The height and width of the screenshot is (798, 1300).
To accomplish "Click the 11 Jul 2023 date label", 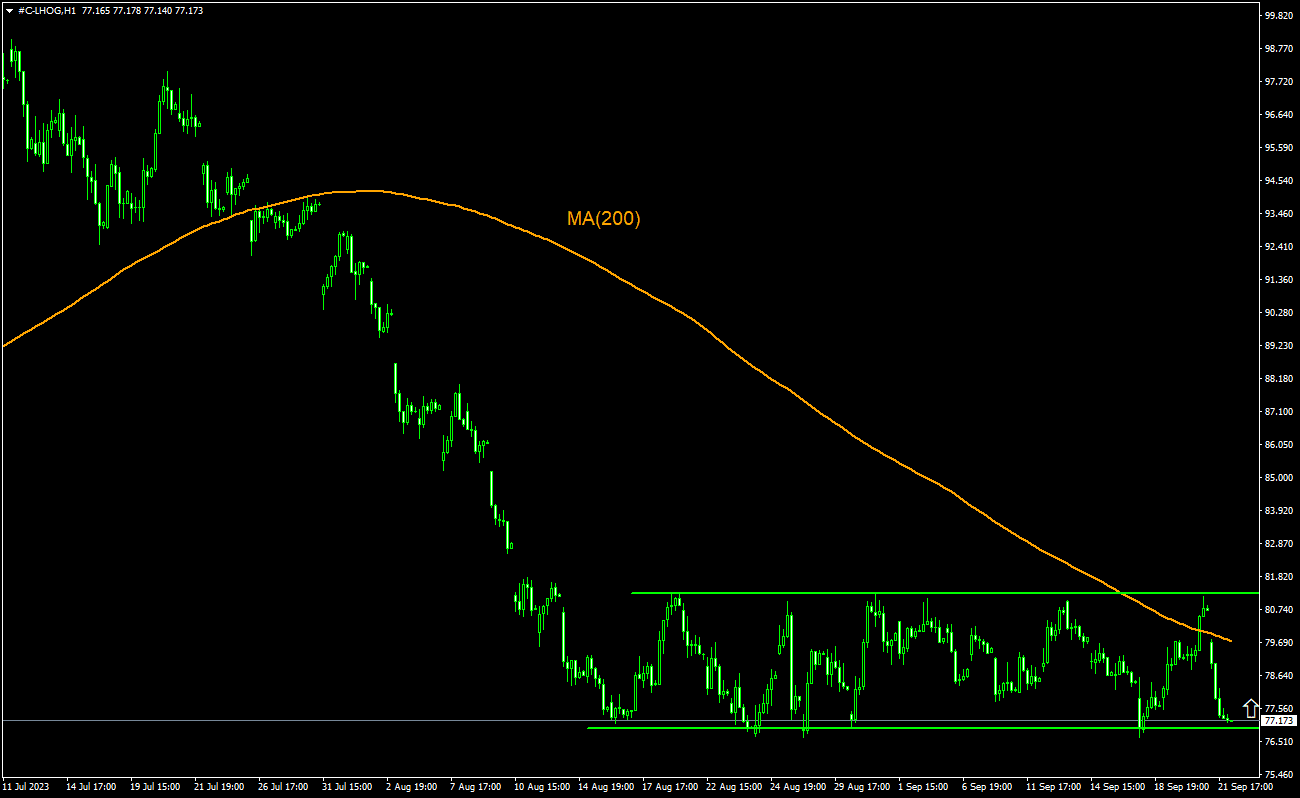I will click(x=27, y=787).
